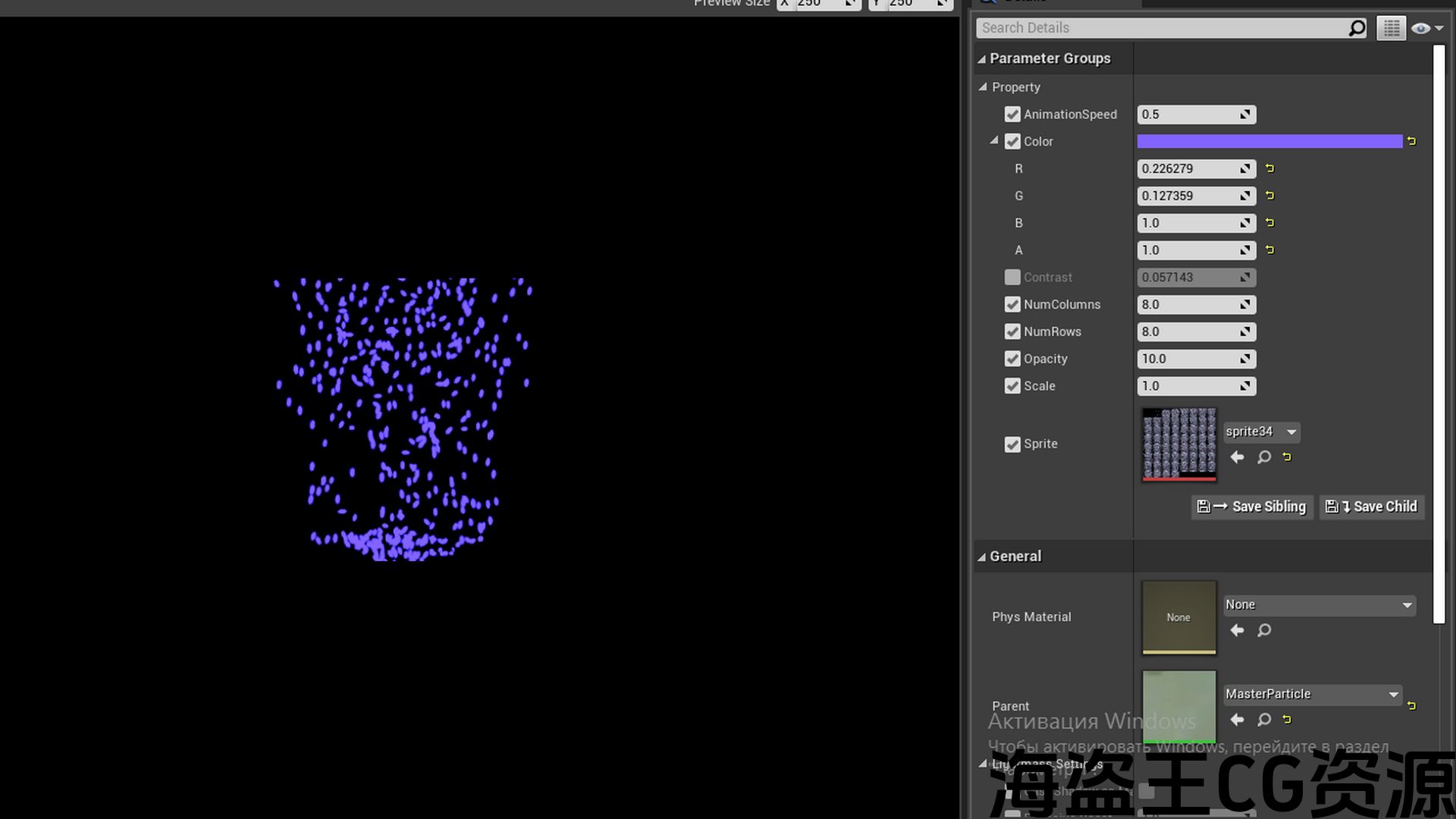Image resolution: width=1456 pixels, height=819 pixels.
Task: Click the search magnifier icon in Details
Action: point(1357,28)
